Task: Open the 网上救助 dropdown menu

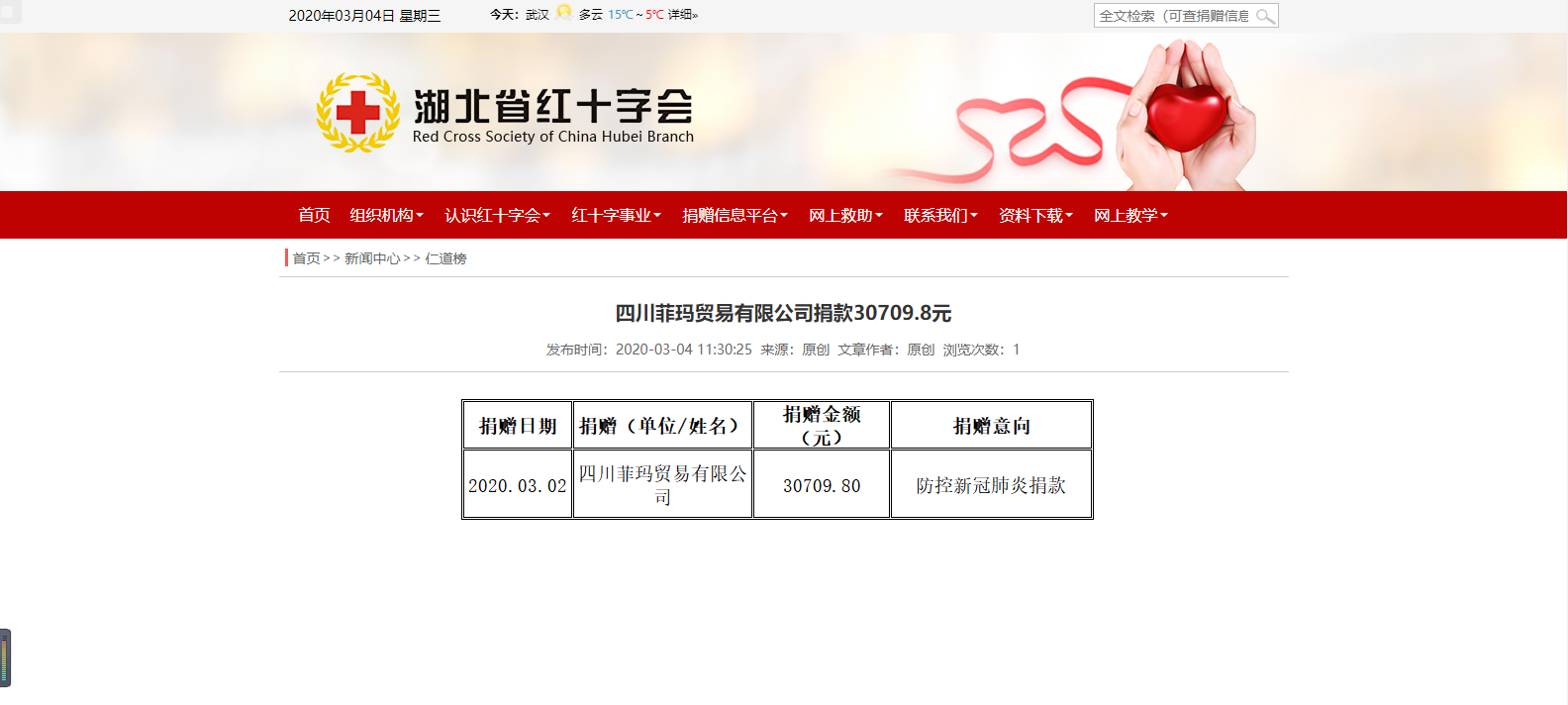Action: tap(845, 216)
